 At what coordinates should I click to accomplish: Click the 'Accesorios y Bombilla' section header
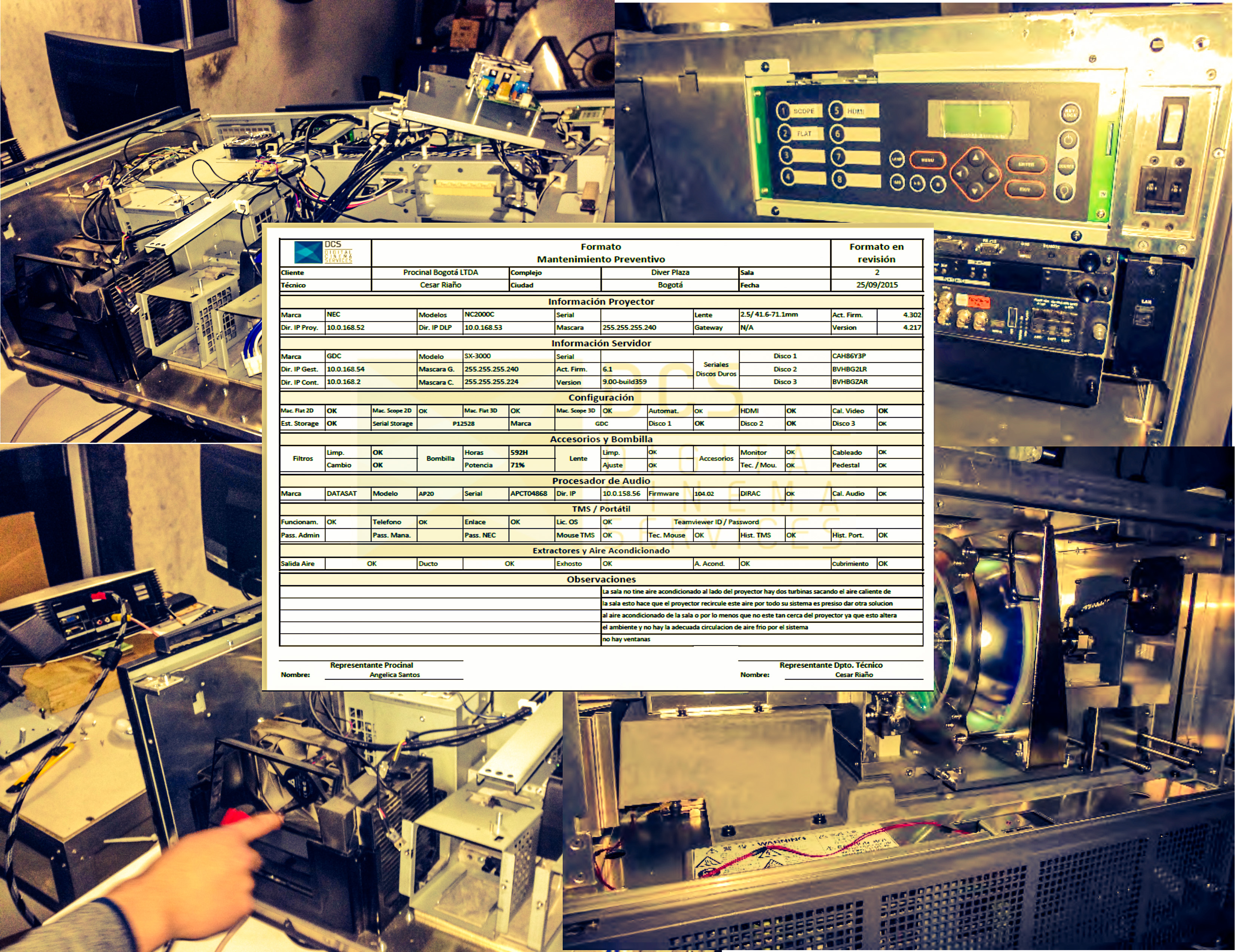coord(601,439)
